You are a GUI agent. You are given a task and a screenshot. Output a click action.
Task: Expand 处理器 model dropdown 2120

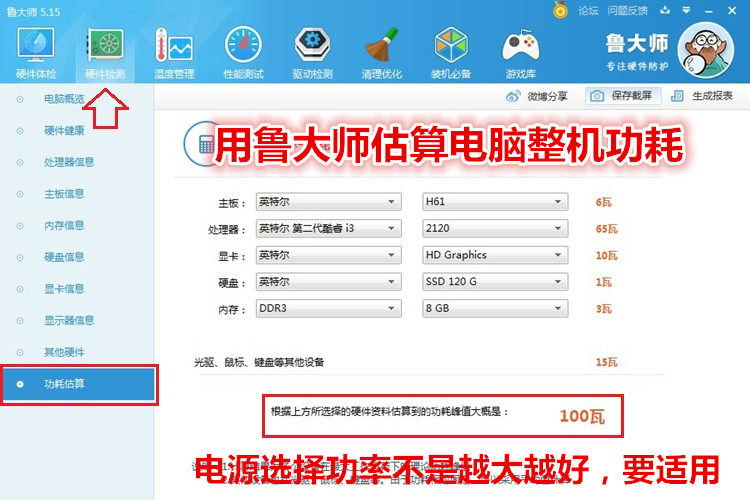[x=495, y=229]
